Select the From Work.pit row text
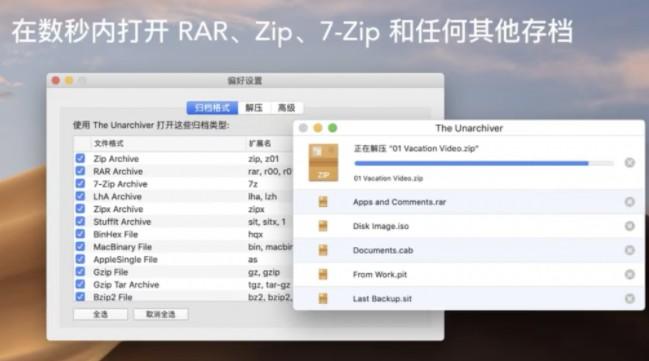 pos(380,274)
